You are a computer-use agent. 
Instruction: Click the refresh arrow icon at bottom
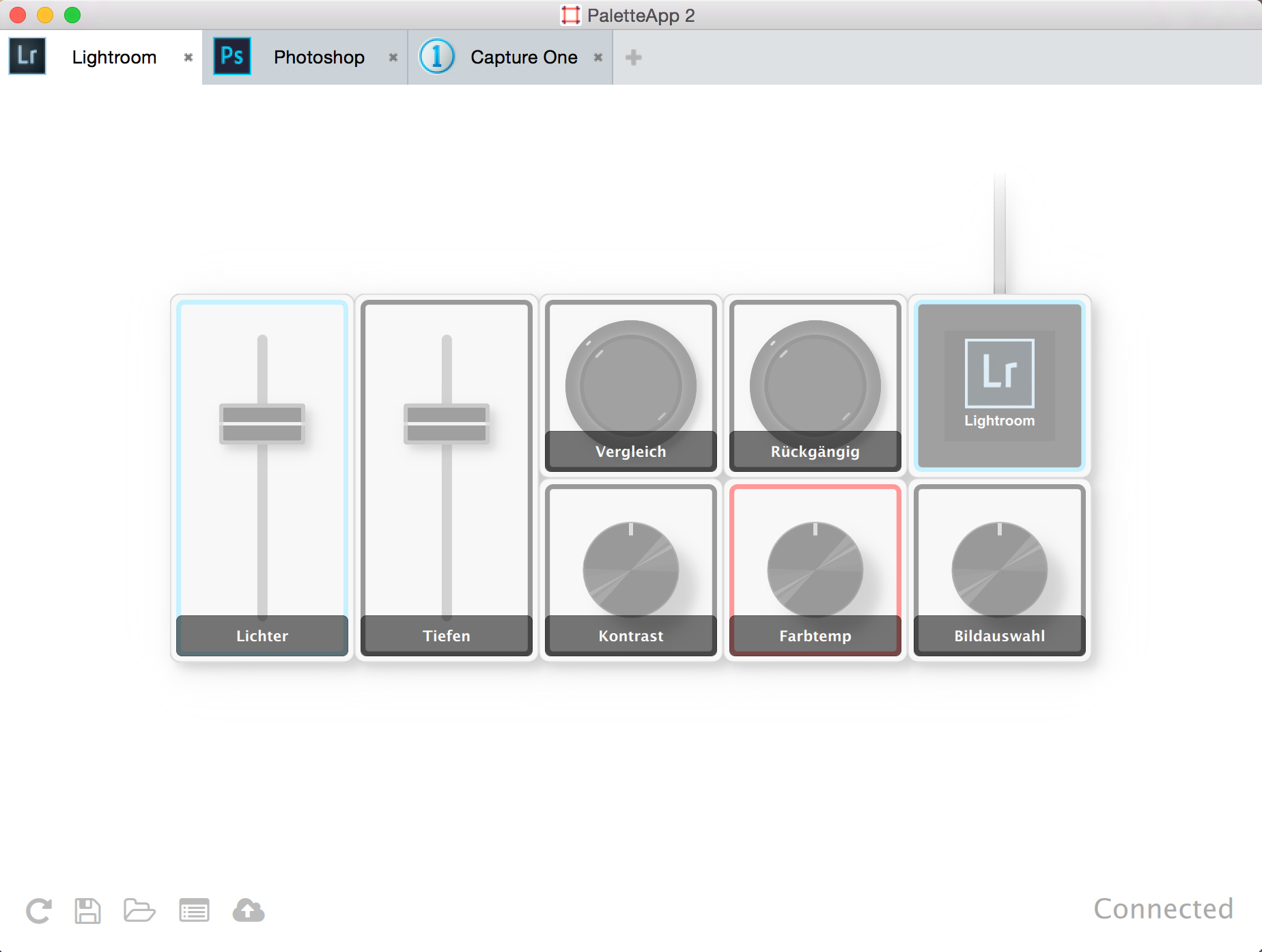click(x=39, y=910)
